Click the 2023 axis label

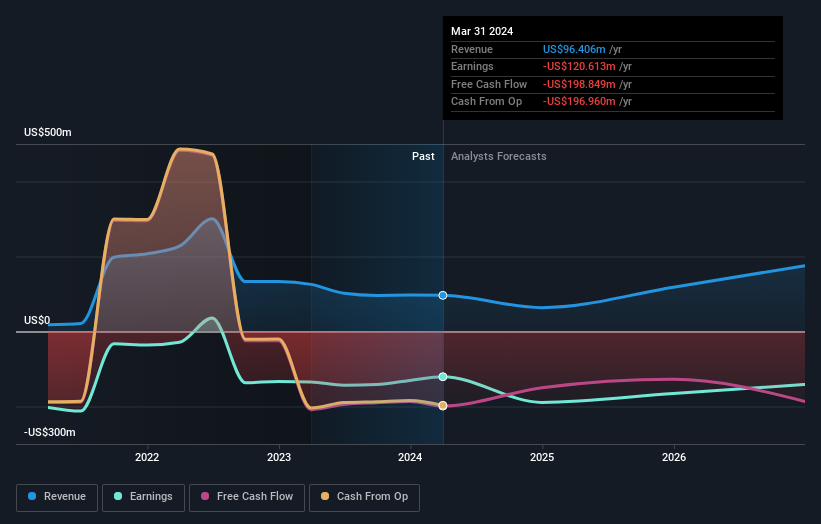click(279, 458)
